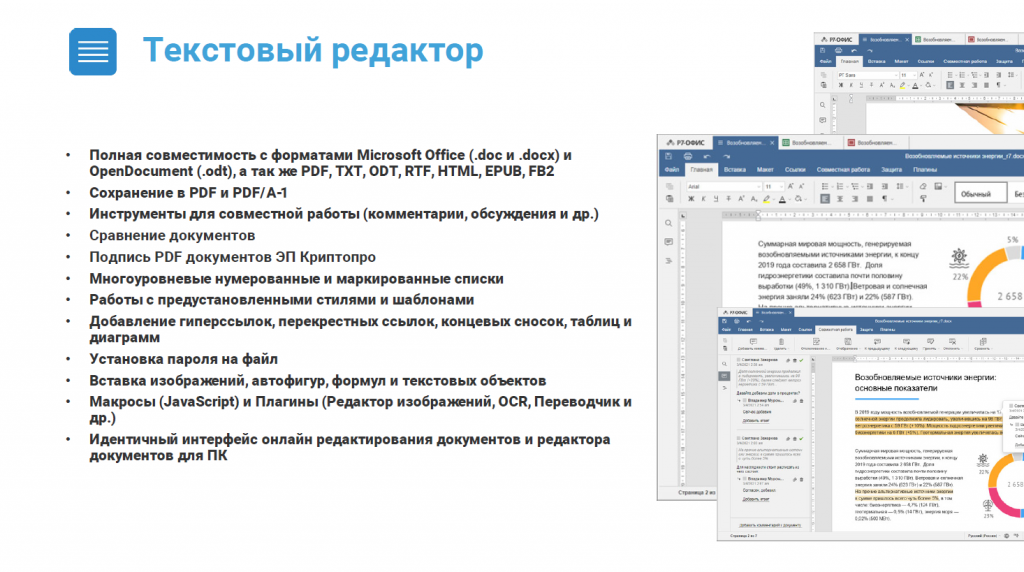1024x572 pixels.
Task: Open search sidebar in middle Arial window
Action: point(669,223)
